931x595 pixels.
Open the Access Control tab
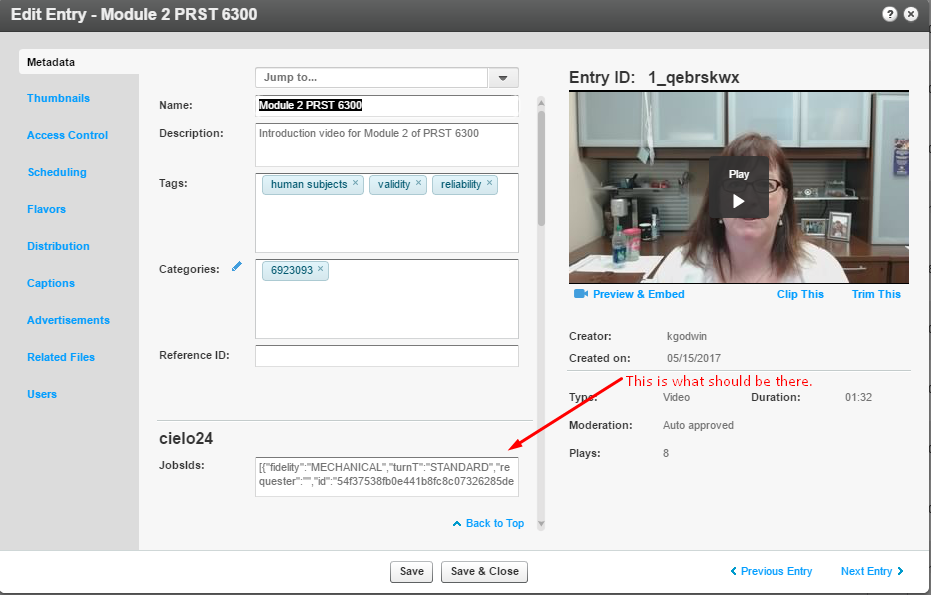point(67,135)
